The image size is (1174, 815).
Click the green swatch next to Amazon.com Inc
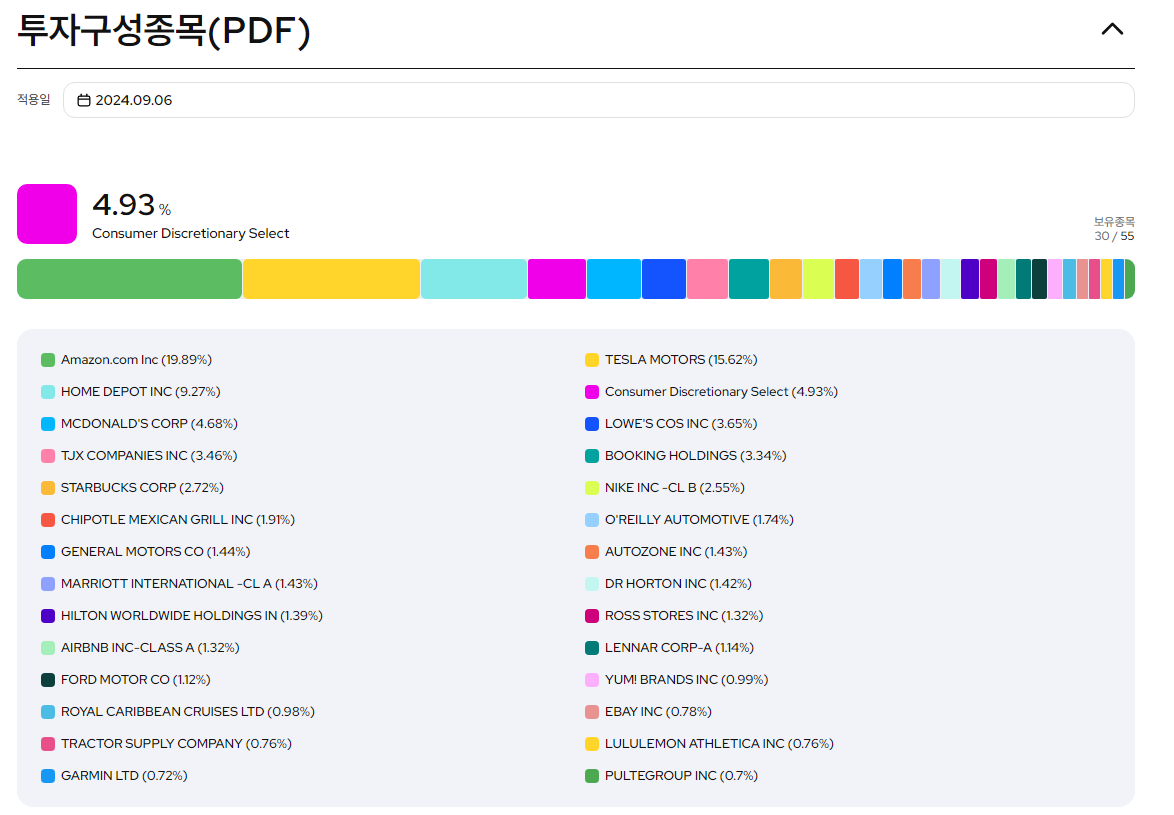click(48, 360)
